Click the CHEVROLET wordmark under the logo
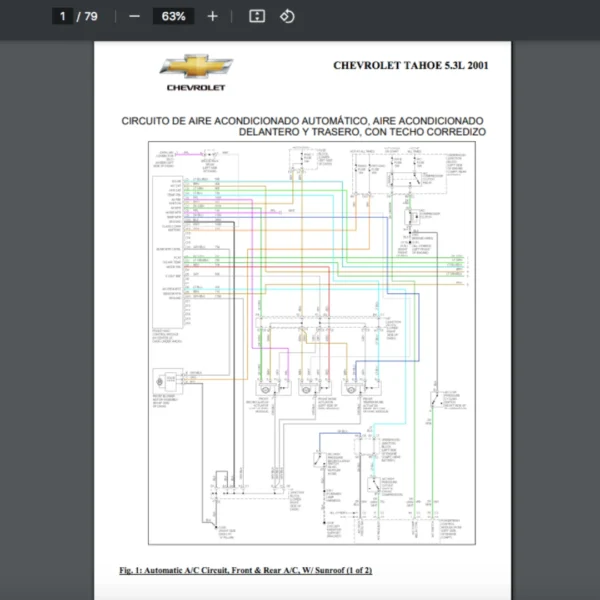The height and width of the screenshot is (600, 600). pyautogui.click(x=195, y=88)
